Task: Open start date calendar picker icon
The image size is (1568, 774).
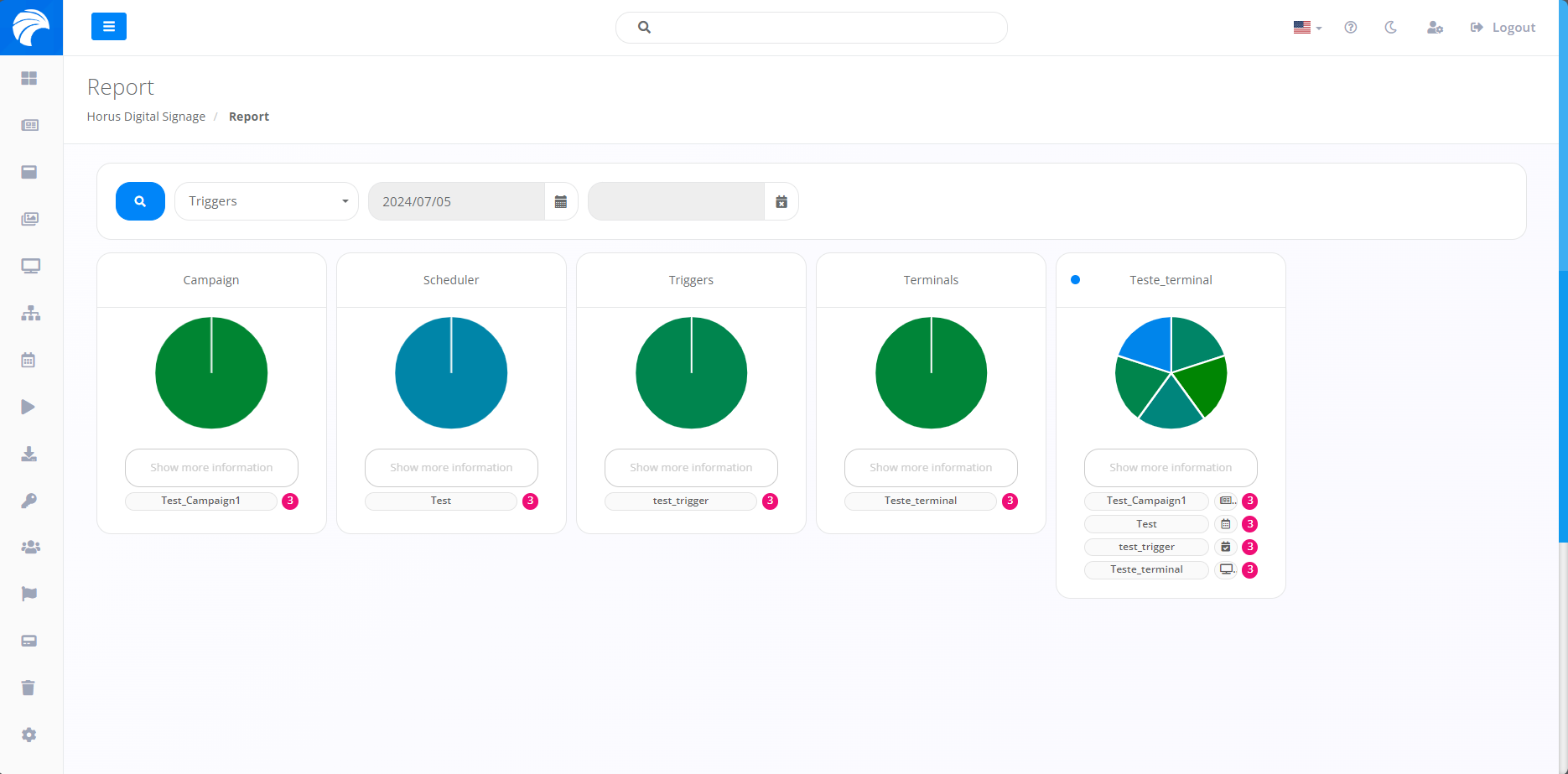Action: [561, 201]
